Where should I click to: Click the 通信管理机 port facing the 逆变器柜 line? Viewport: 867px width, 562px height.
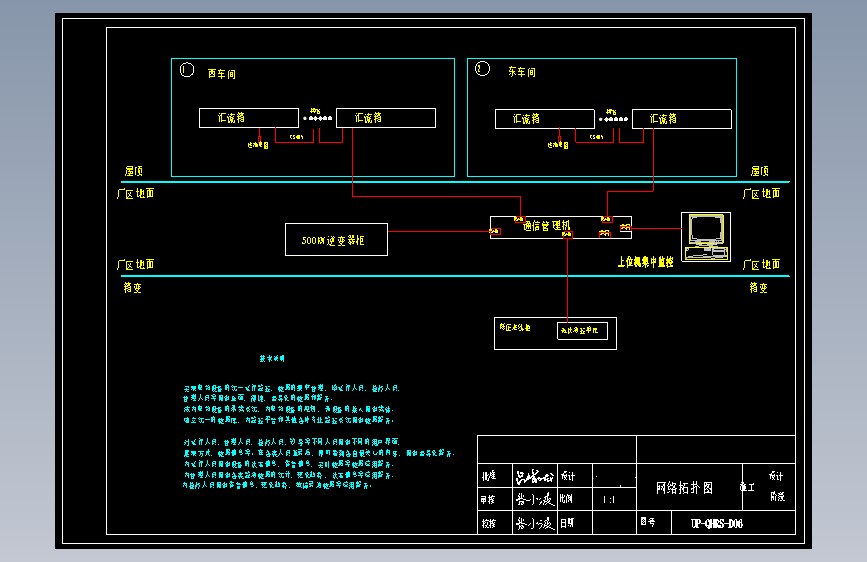pos(495,231)
